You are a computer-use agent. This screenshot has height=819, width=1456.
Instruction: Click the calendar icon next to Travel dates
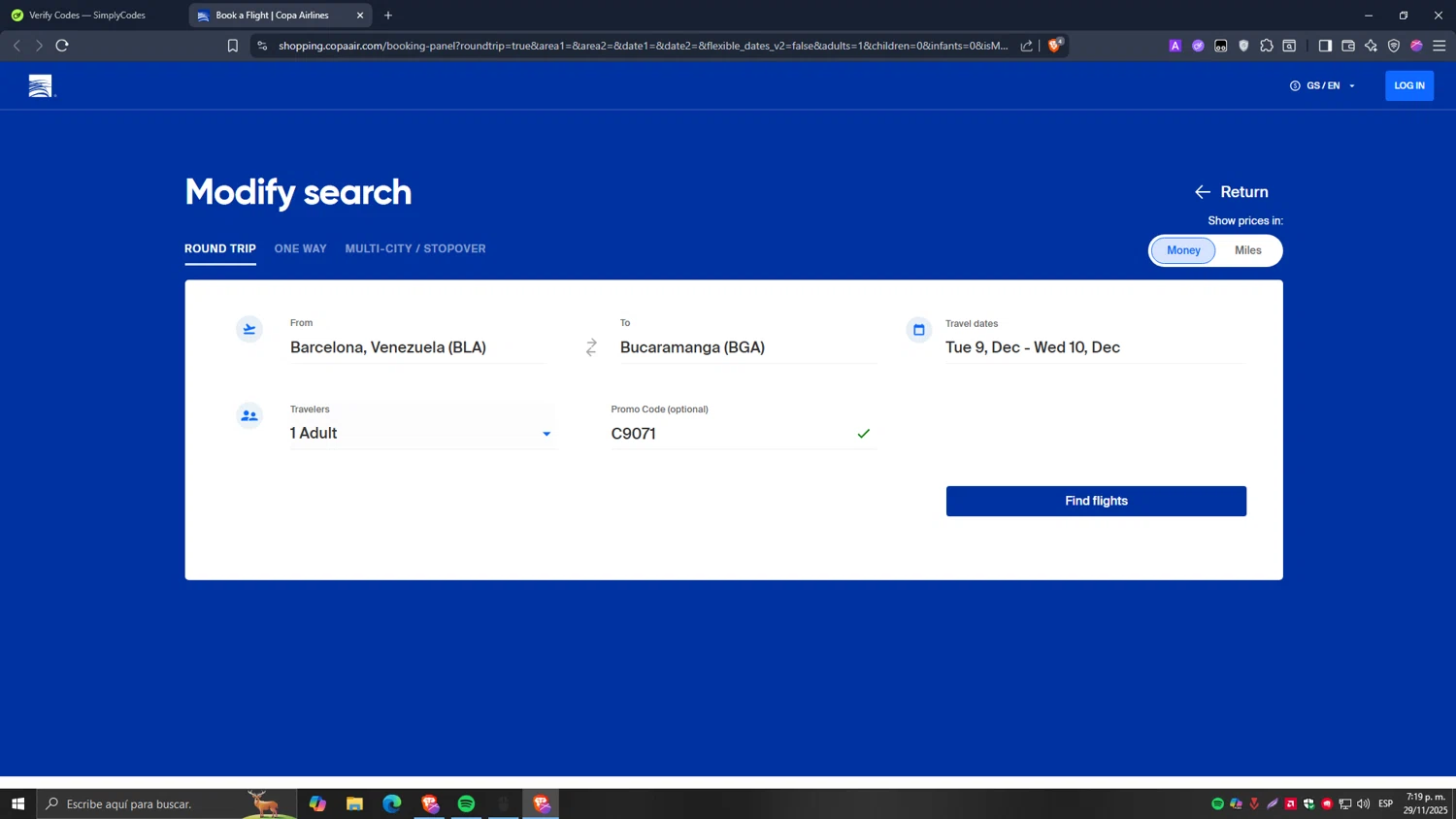[918, 330]
